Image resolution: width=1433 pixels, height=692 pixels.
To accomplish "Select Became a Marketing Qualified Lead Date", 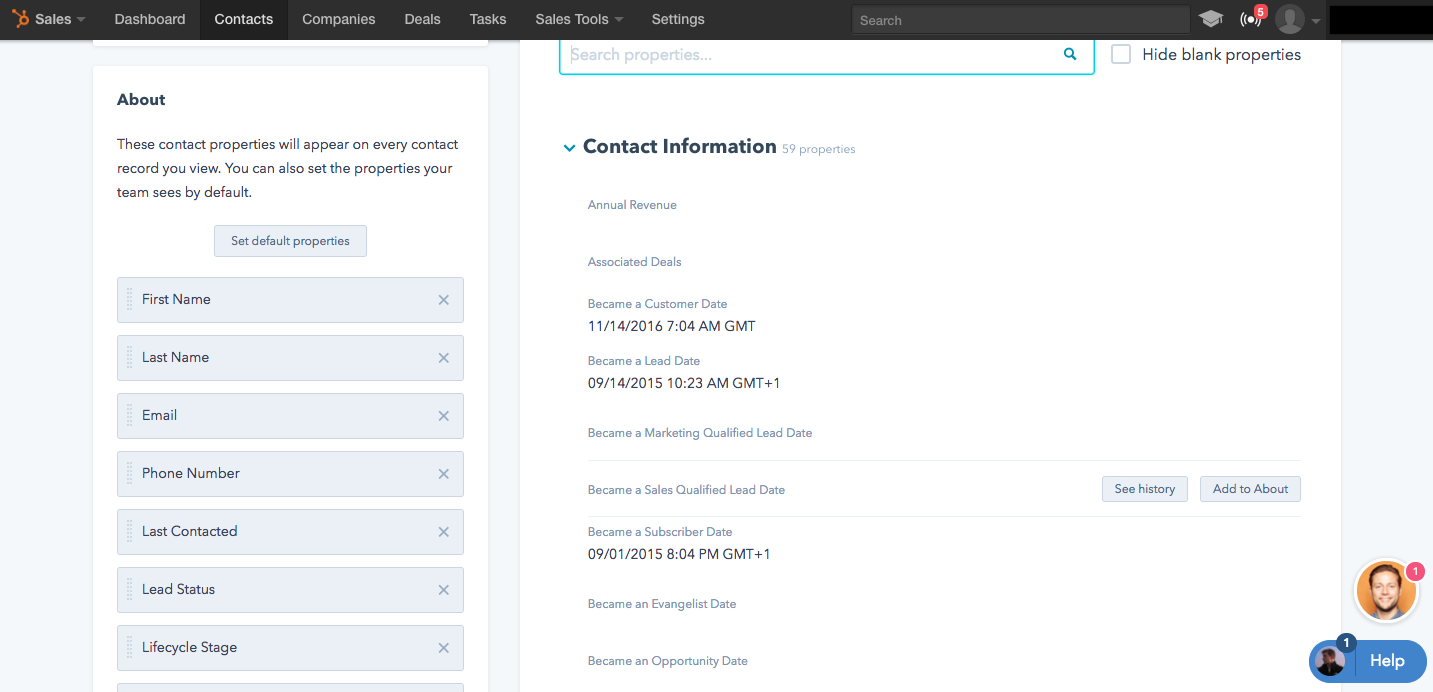I will coord(700,433).
